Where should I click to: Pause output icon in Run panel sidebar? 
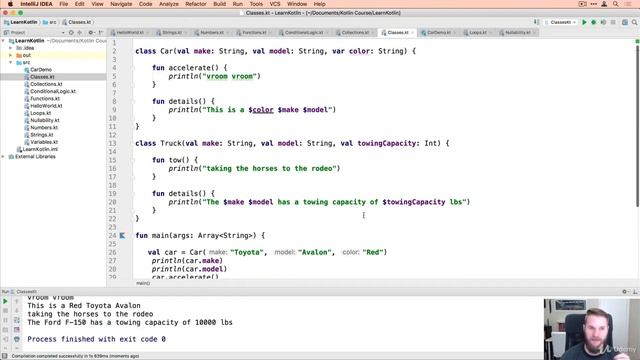pyautogui.click(x=5, y=320)
